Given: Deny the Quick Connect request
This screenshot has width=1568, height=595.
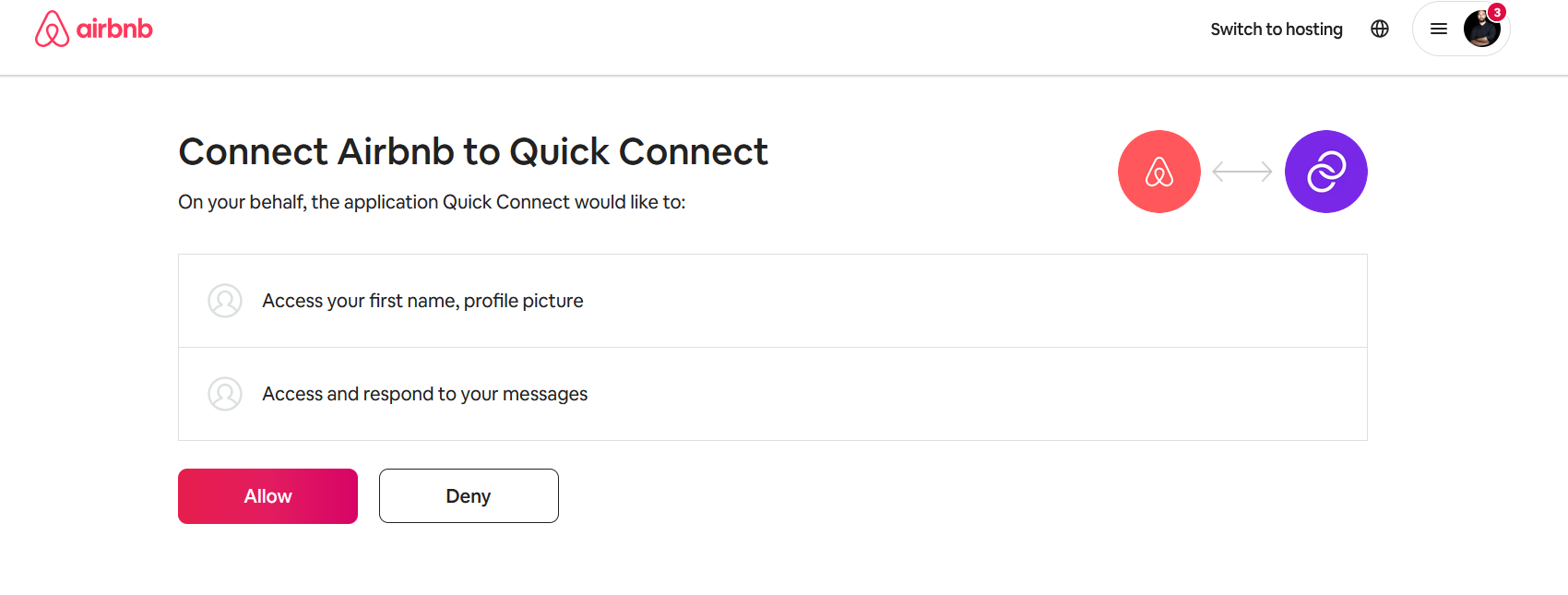Looking at the screenshot, I should (469, 496).
